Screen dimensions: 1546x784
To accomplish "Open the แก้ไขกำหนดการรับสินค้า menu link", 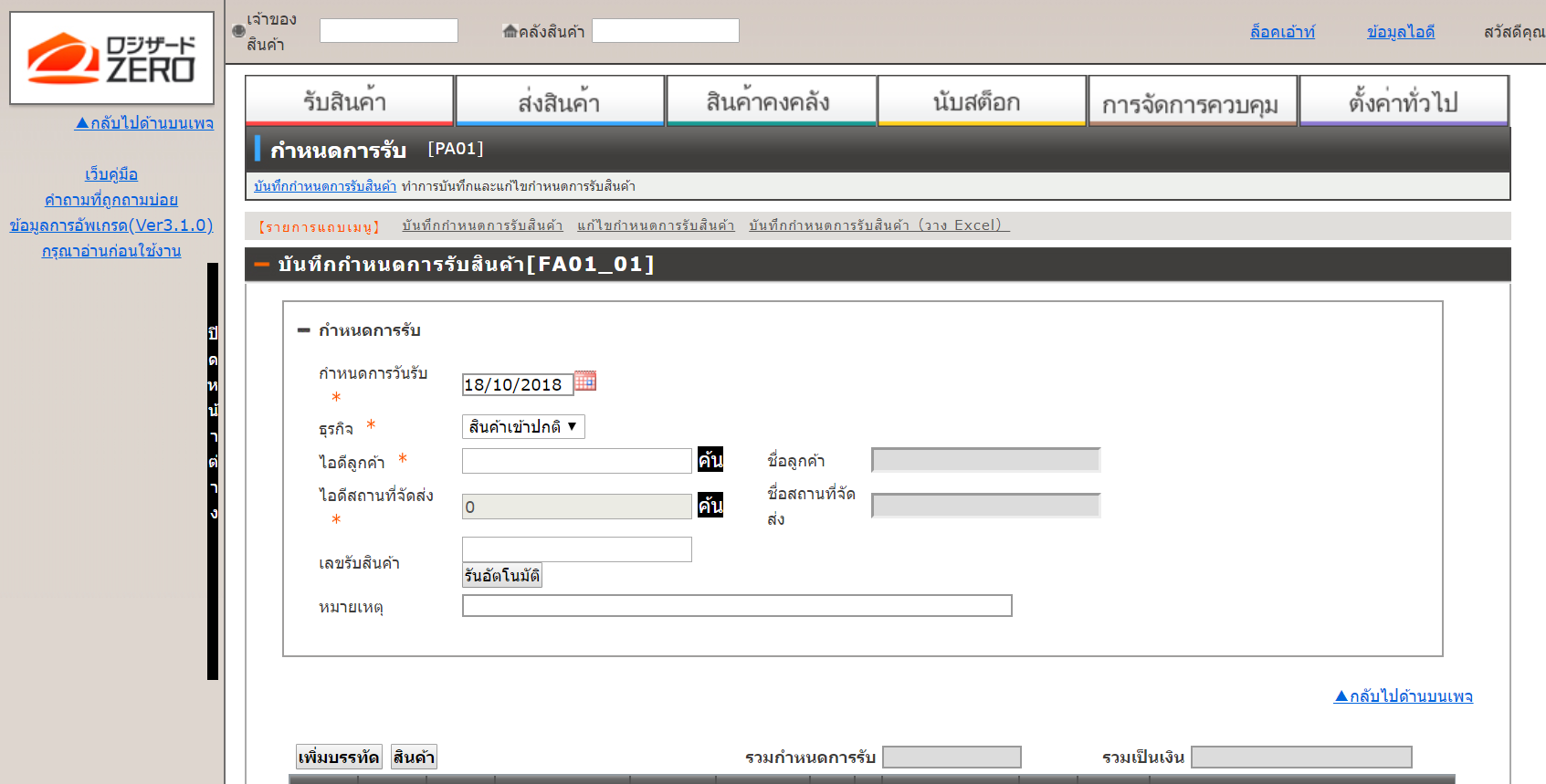I will tap(656, 225).
